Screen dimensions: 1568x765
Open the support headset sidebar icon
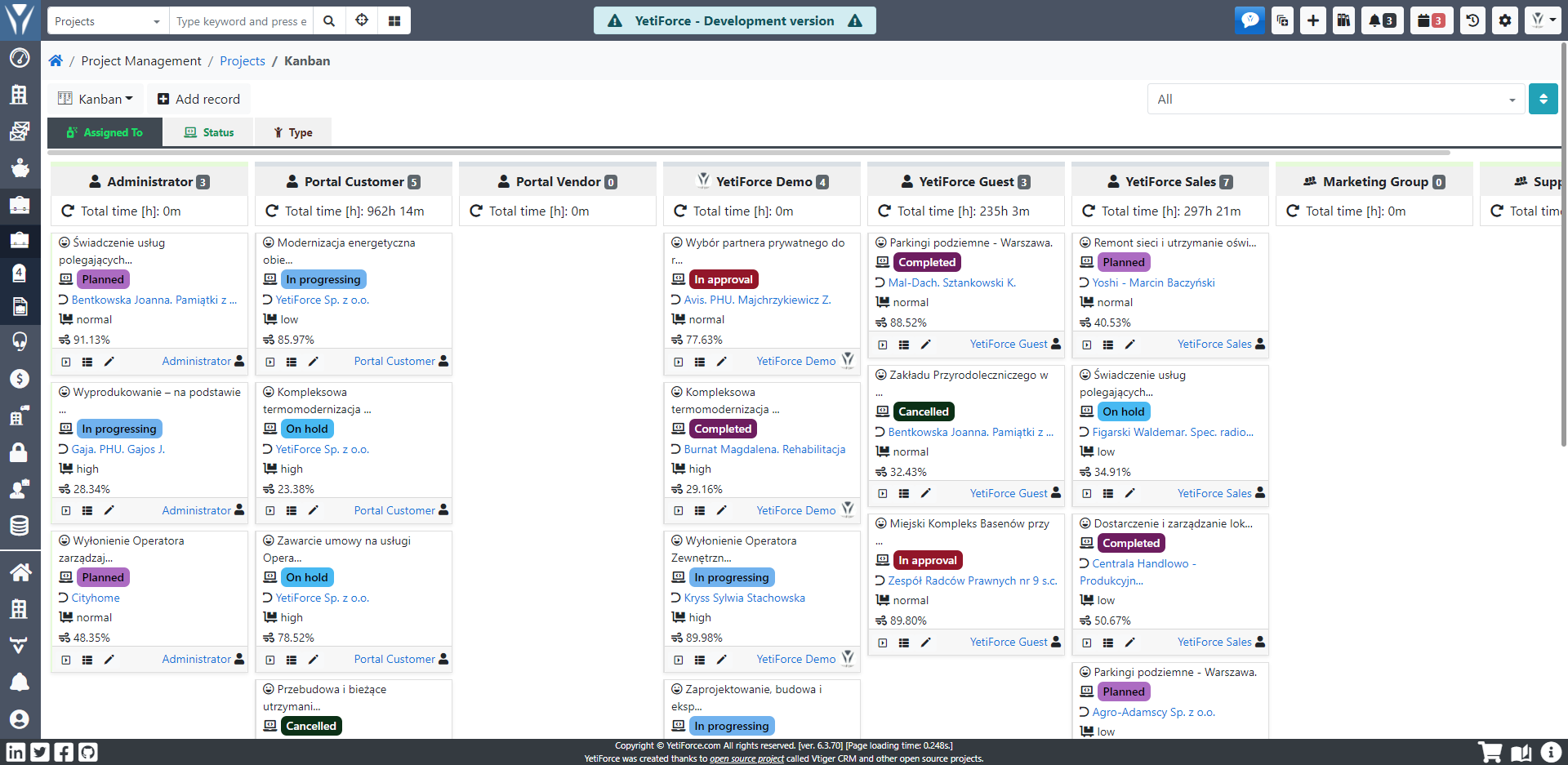click(x=20, y=340)
